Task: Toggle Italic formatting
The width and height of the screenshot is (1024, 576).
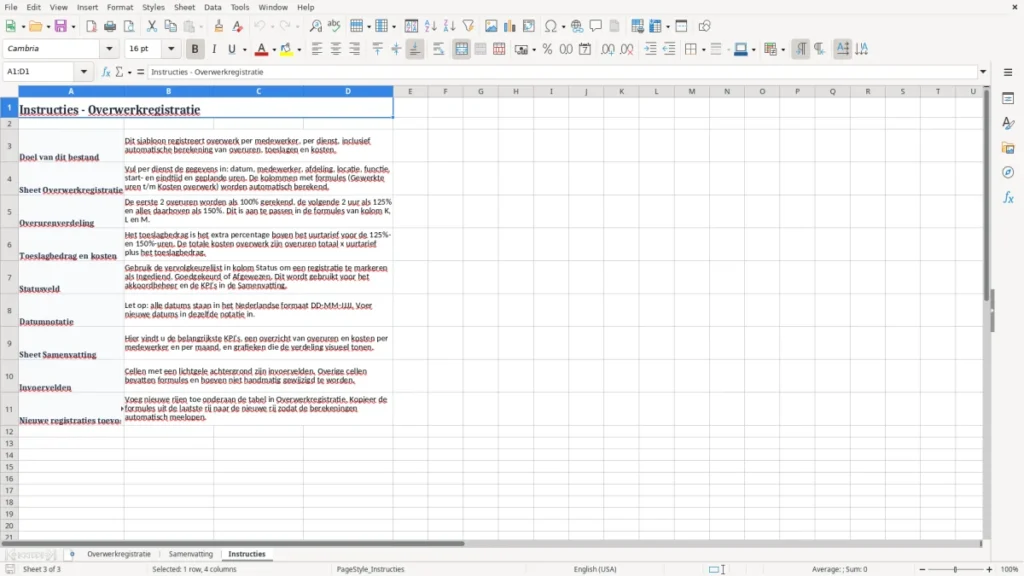Action: point(214,49)
